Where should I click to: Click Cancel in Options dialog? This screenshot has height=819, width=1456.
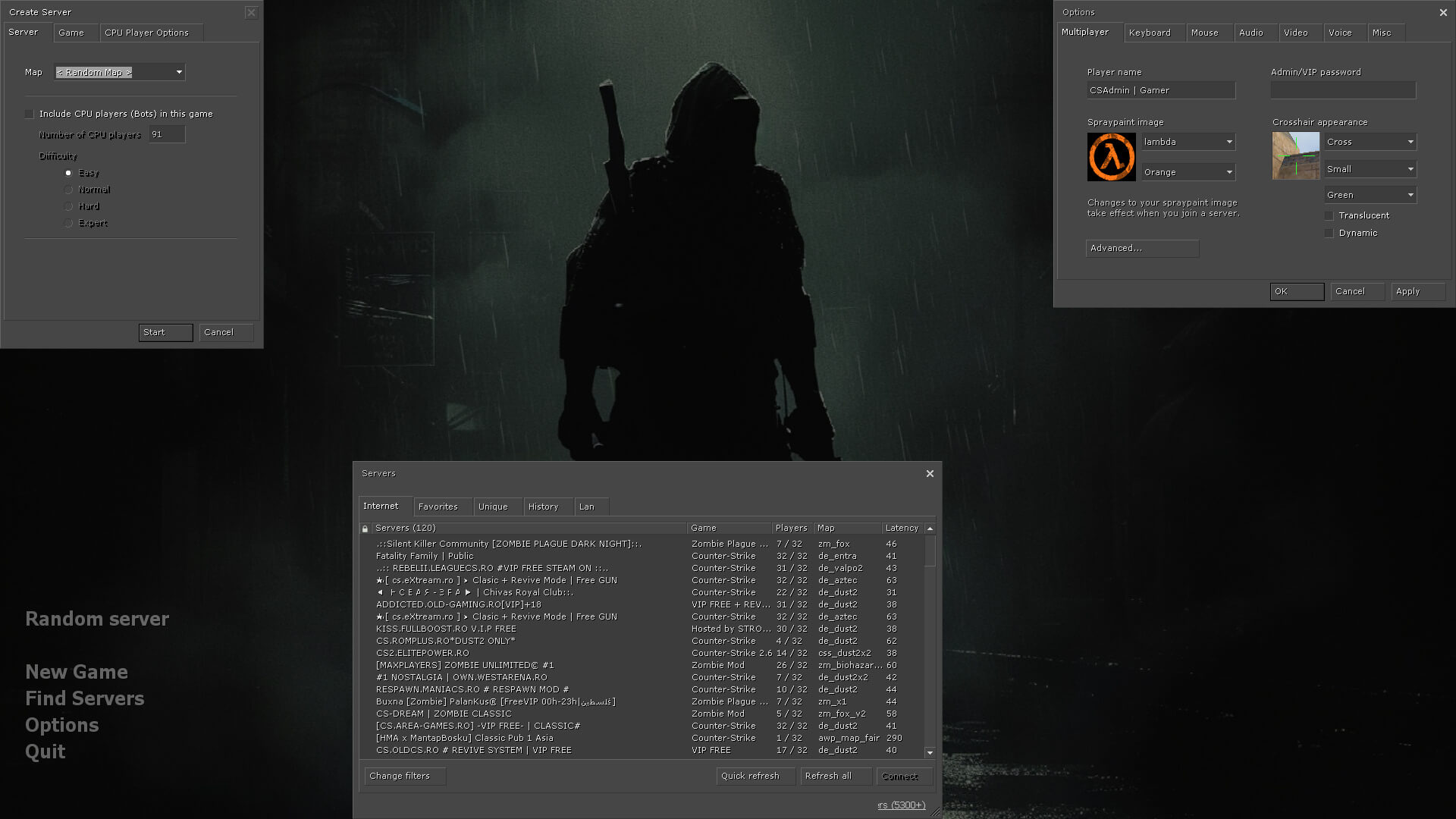pyautogui.click(x=1357, y=292)
